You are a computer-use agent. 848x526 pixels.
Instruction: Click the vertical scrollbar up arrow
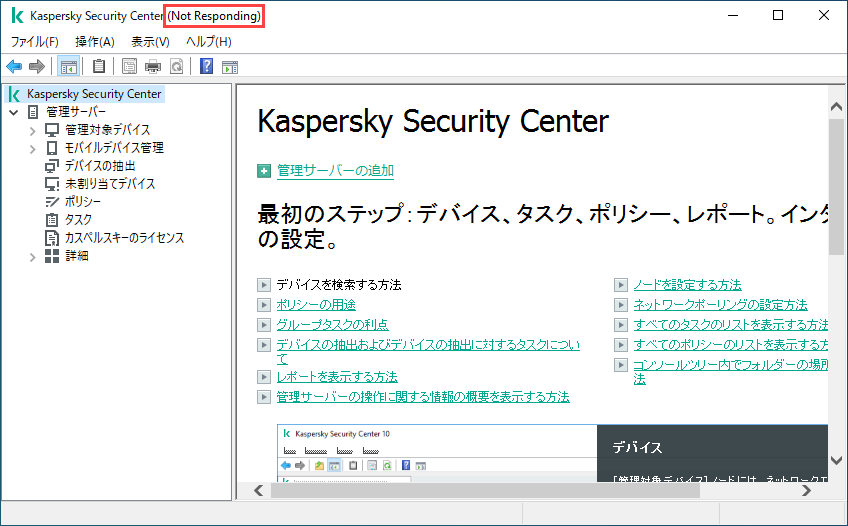(836, 107)
